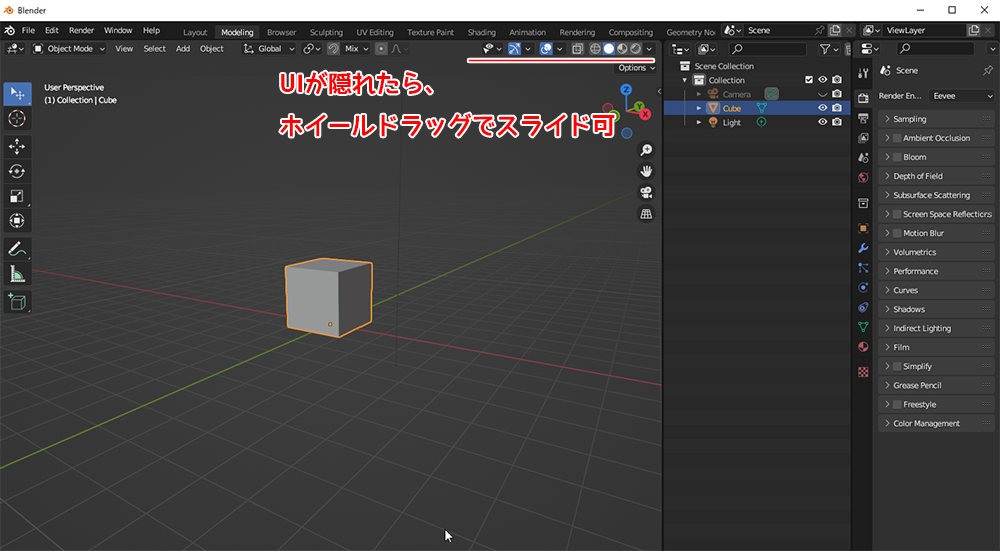Select the Annotate pencil tool
Image resolution: width=1000 pixels, height=551 pixels.
click(17, 248)
